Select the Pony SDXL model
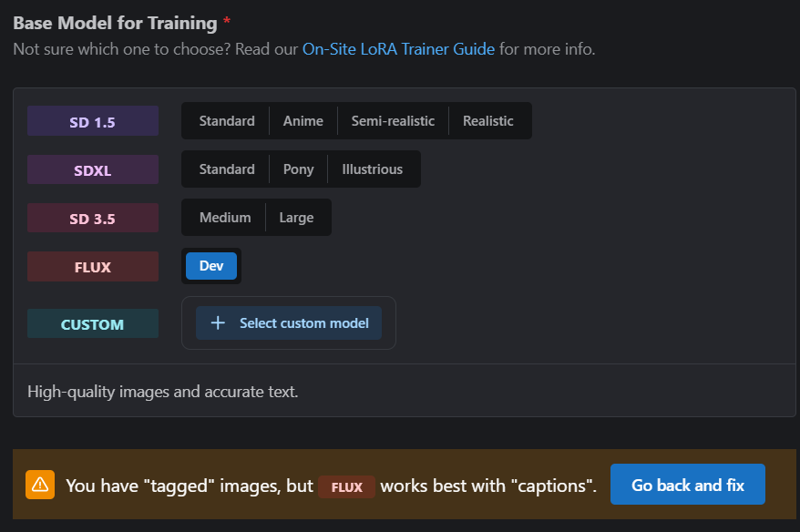 tap(298, 169)
